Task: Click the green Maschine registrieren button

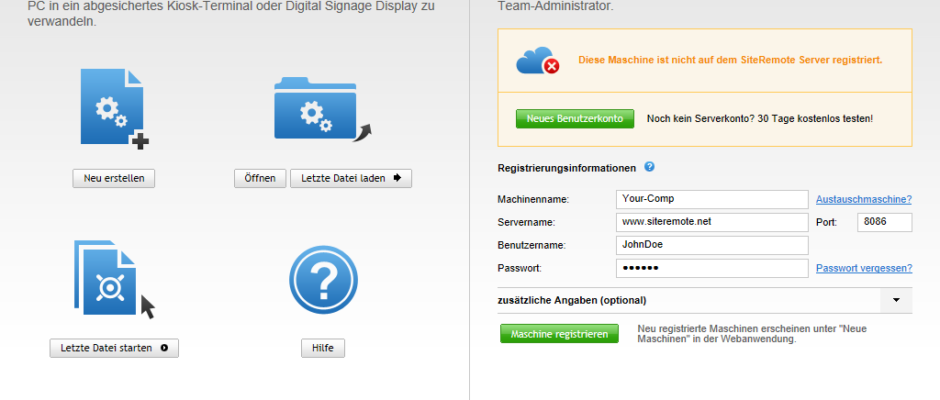Action: click(559, 334)
